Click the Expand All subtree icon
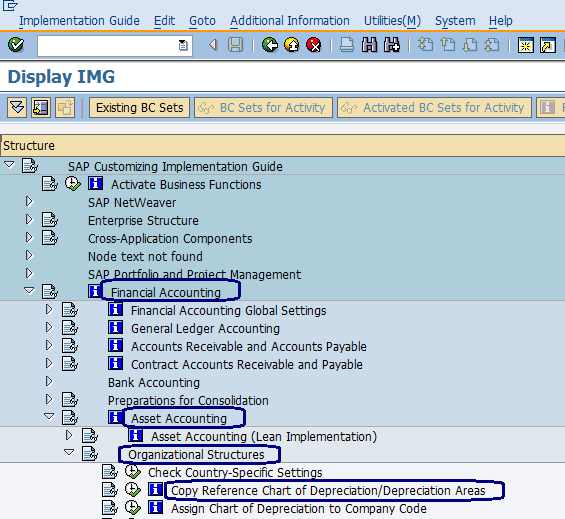 [17, 107]
